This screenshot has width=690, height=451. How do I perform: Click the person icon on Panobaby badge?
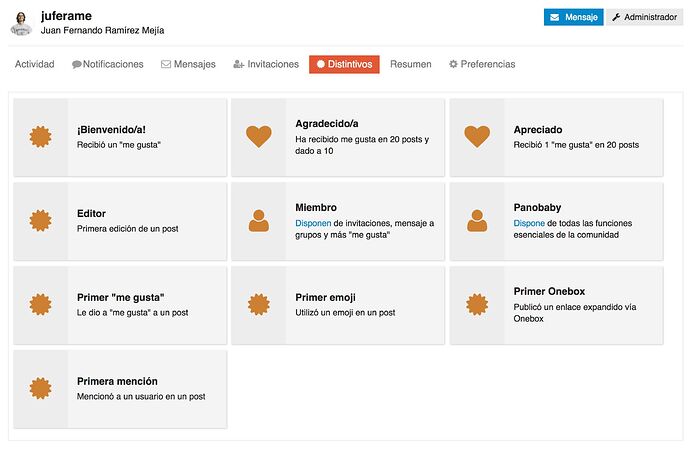pos(477,220)
